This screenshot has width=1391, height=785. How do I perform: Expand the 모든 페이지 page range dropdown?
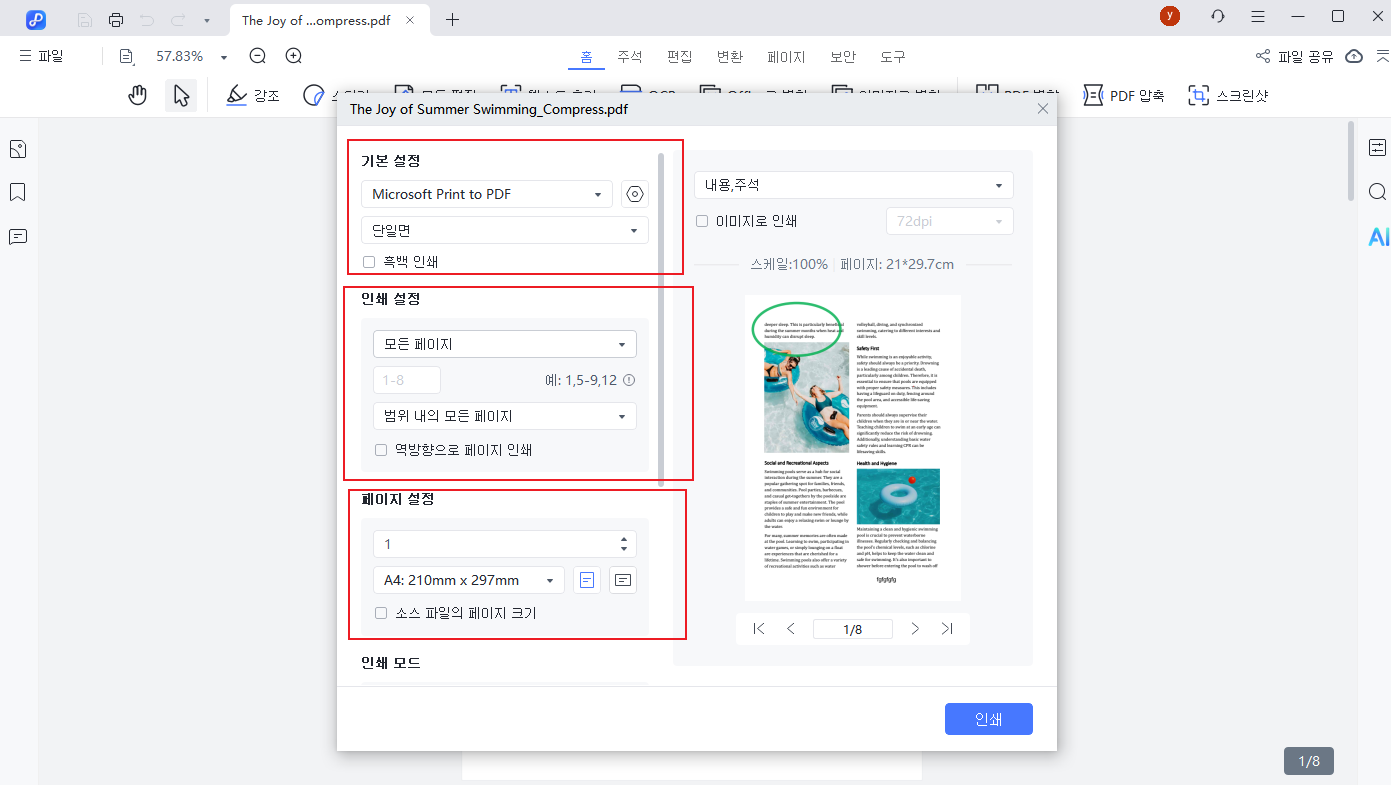(504, 344)
